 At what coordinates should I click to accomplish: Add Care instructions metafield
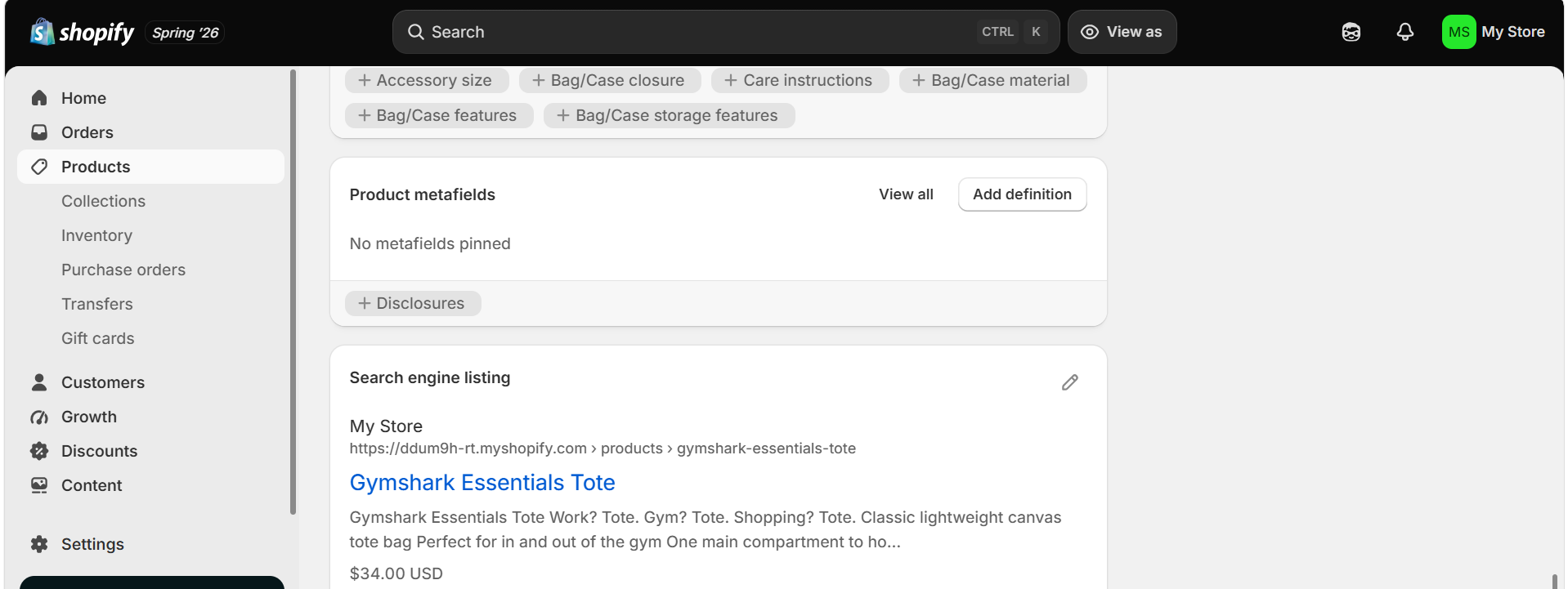pos(800,80)
